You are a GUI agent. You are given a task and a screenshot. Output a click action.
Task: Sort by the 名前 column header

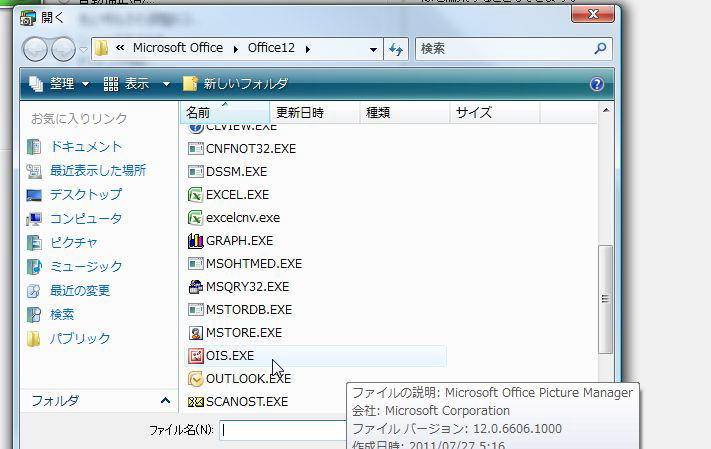(225, 112)
